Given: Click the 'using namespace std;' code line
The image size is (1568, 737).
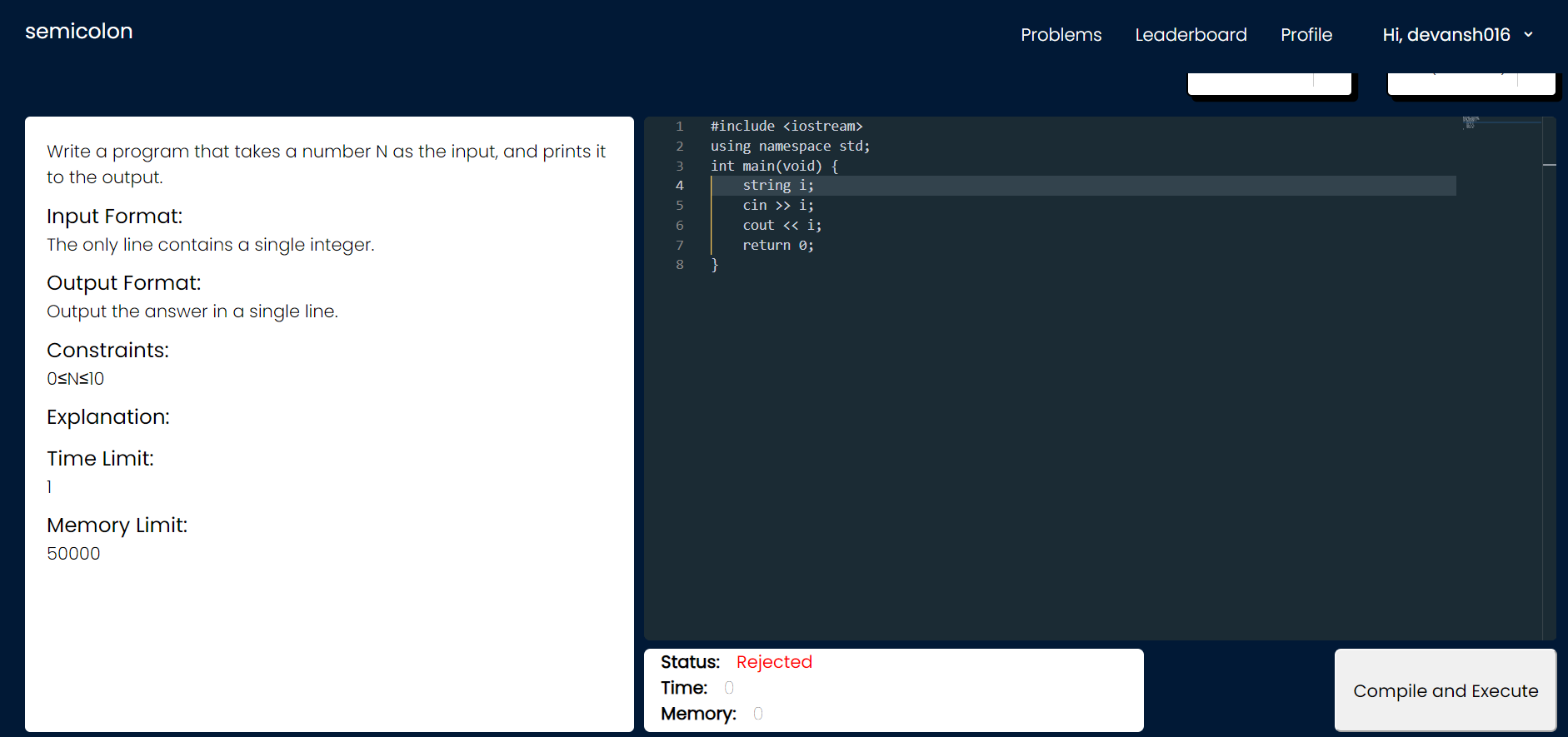Looking at the screenshot, I should pyautogui.click(x=790, y=146).
